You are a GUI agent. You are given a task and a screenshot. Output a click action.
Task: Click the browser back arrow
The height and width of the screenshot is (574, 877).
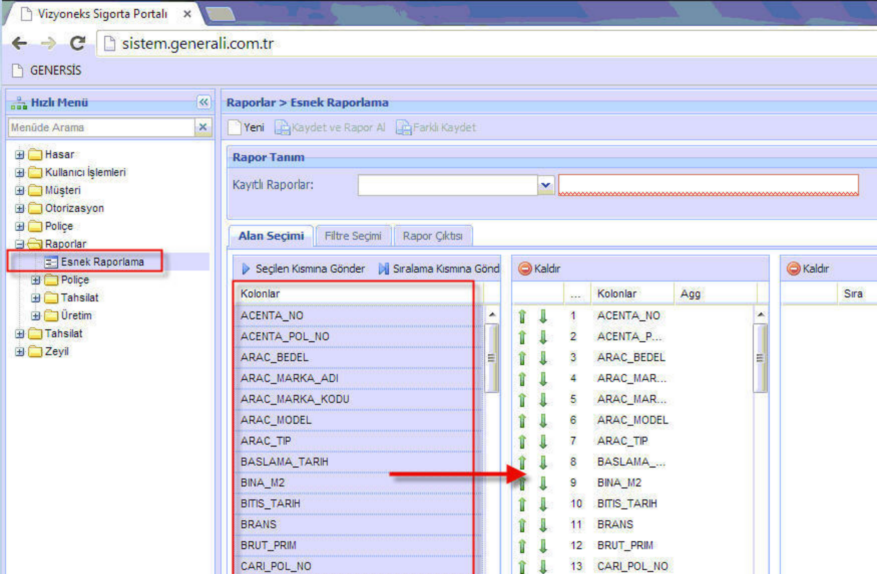tap(20, 44)
